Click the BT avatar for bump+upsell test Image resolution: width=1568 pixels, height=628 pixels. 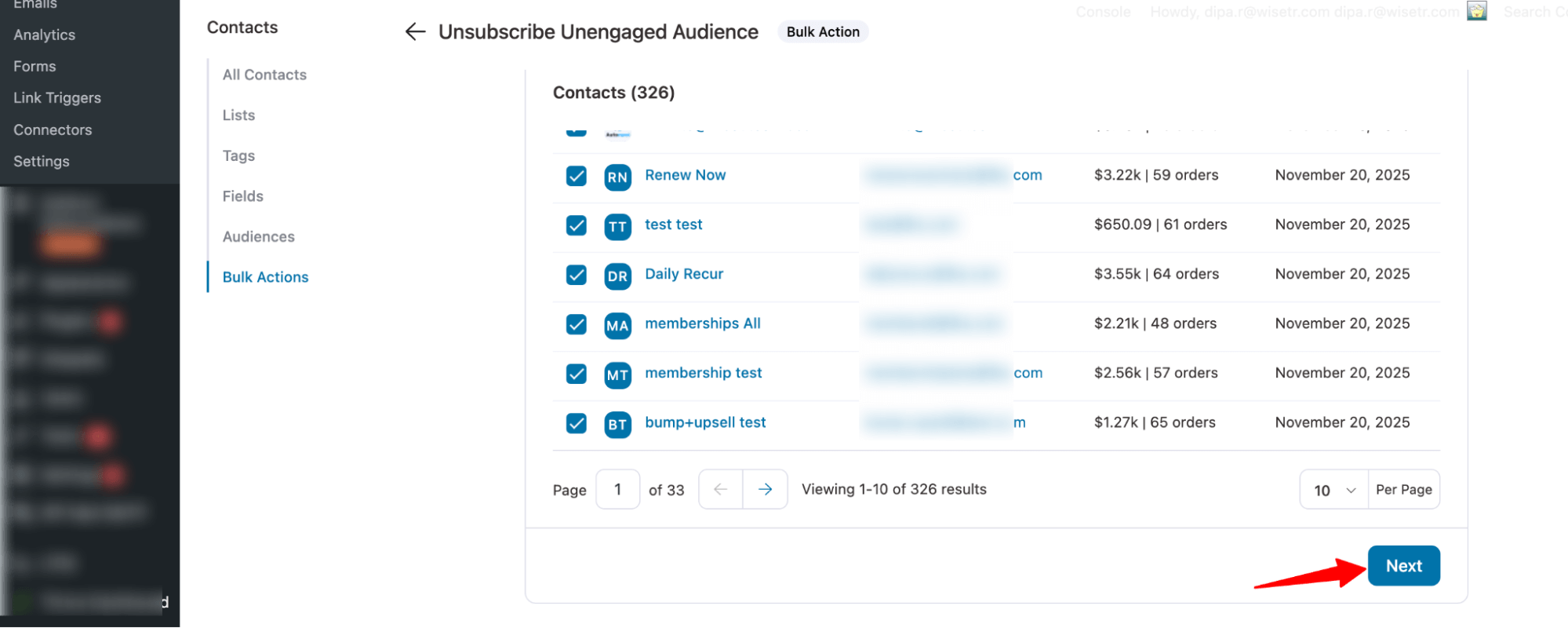[617, 425]
